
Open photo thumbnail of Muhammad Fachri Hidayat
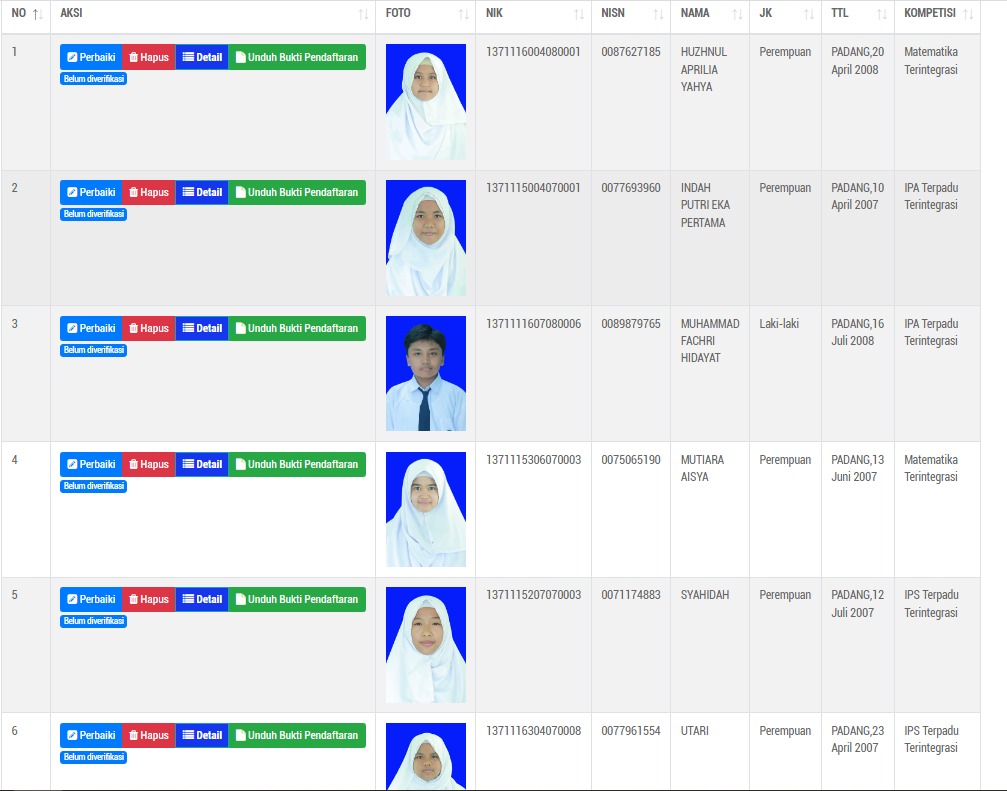click(426, 373)
